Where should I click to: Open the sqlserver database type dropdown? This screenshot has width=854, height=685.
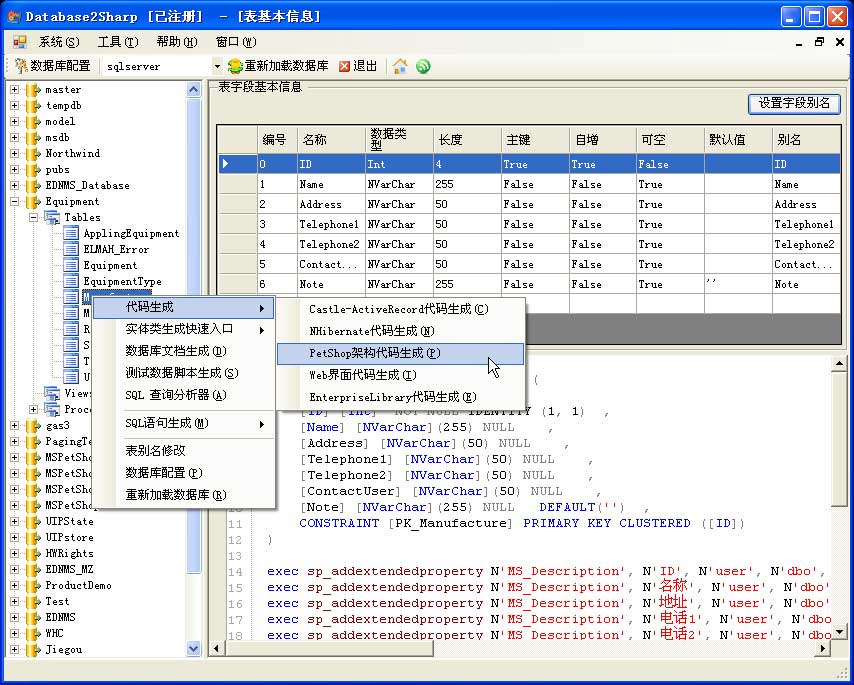click(x=217, y=66)
